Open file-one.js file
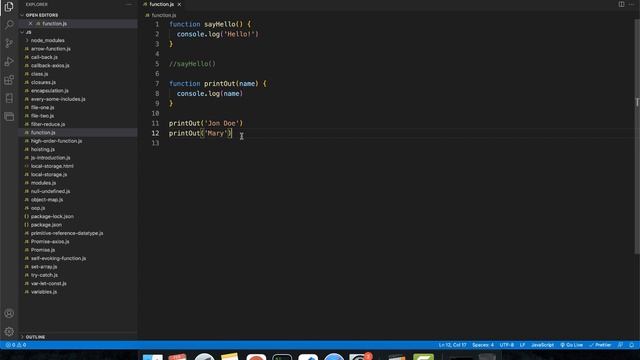 click(42, 107)
